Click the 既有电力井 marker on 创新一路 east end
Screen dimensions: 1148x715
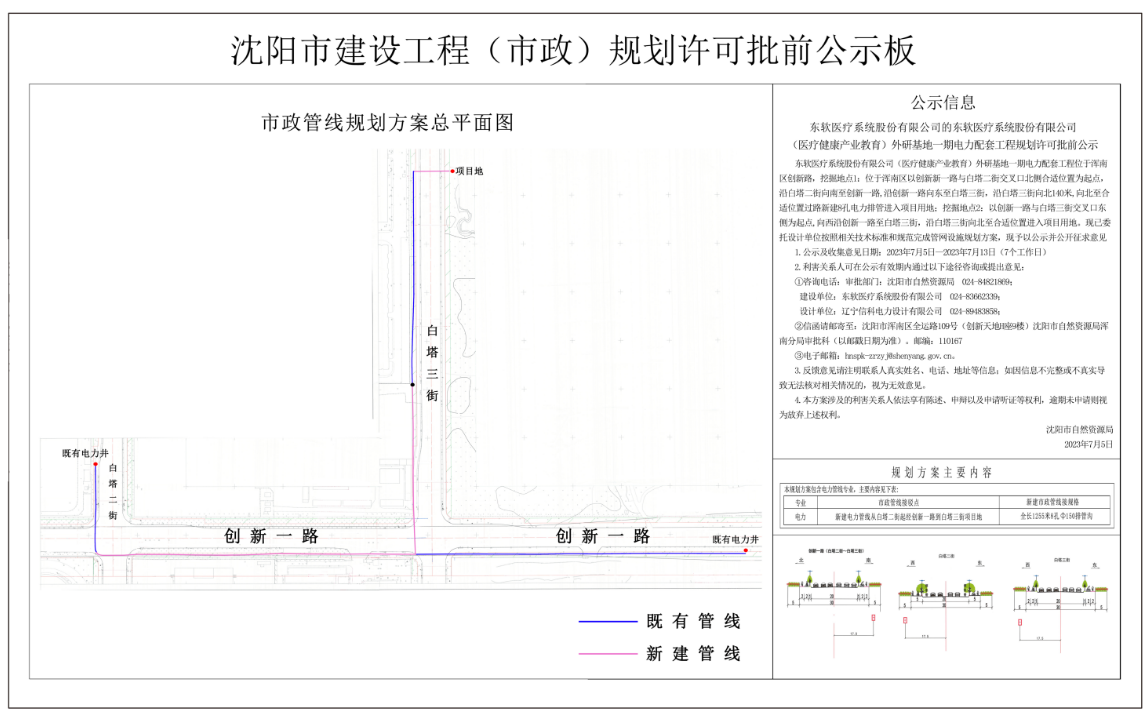click(x=746, y=550)
